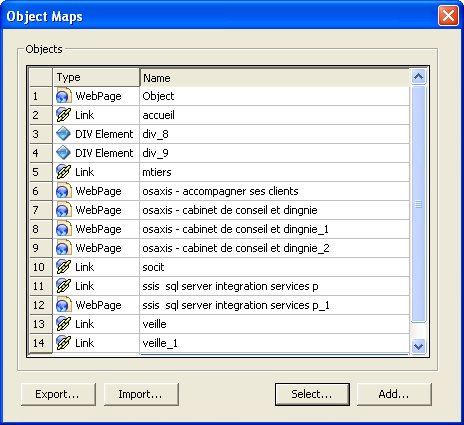Select row header number 7
The image size is (464, 425).
41,210
